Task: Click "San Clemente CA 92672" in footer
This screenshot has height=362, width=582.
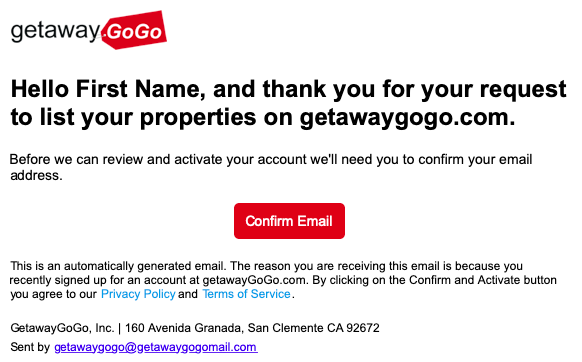Action: [x=314, y=328]
